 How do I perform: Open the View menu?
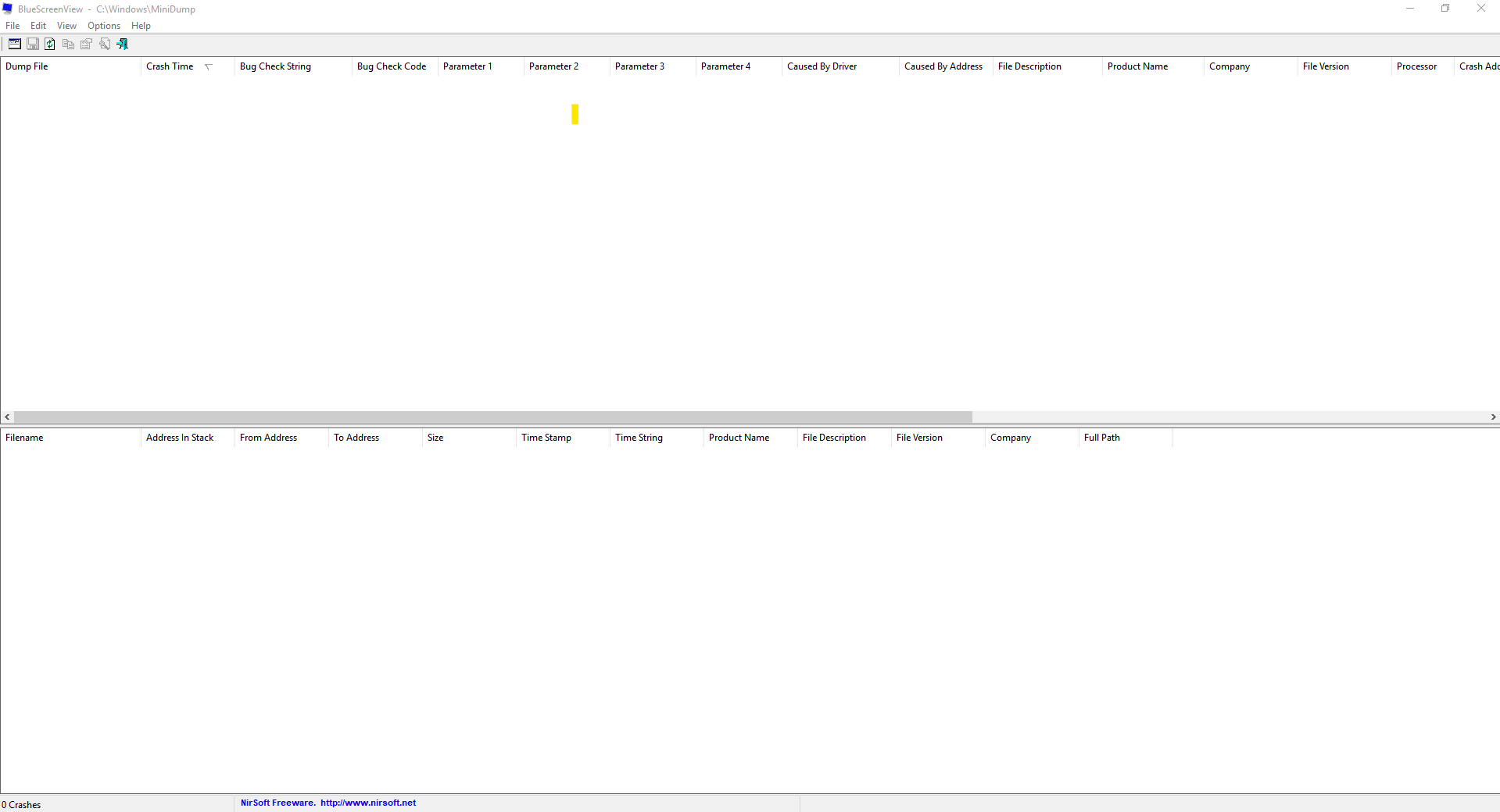coord(66,26)
